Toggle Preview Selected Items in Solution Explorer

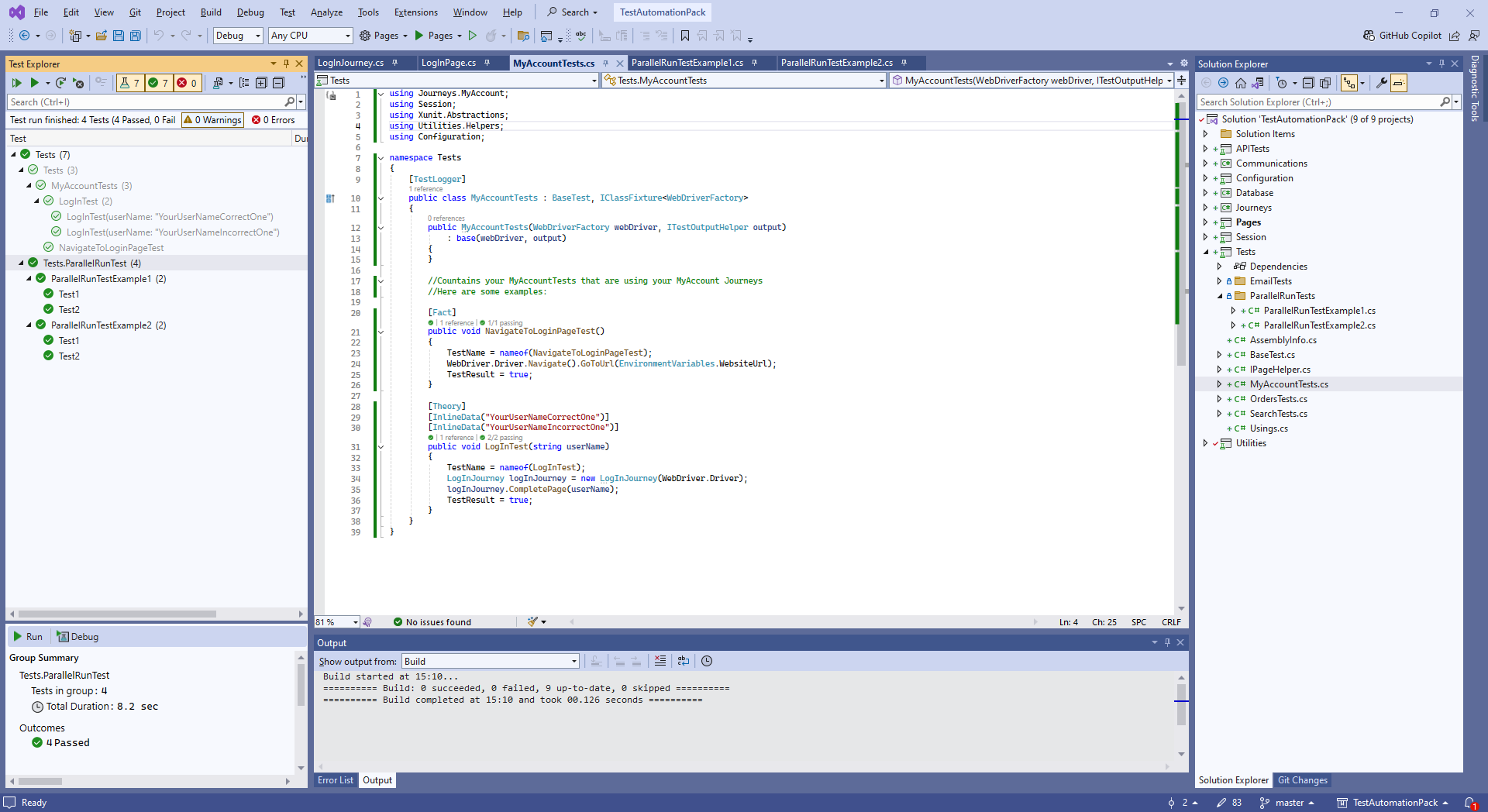click(1399, 83)
